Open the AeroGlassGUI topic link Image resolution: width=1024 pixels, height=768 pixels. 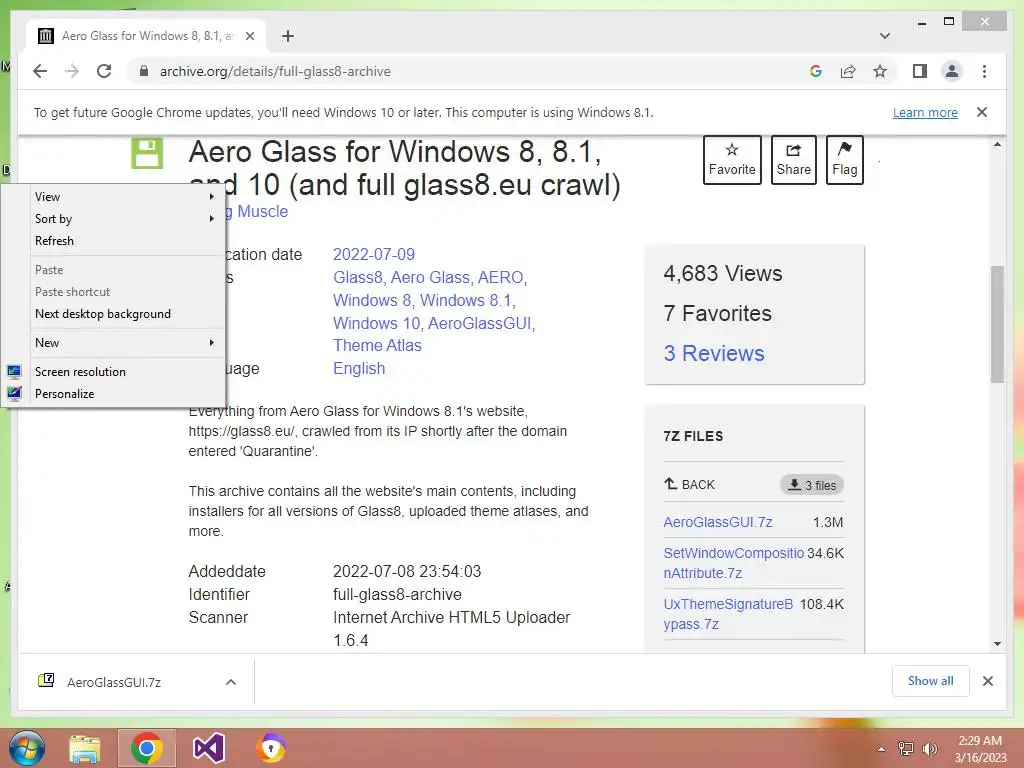[x=480, y=323]
